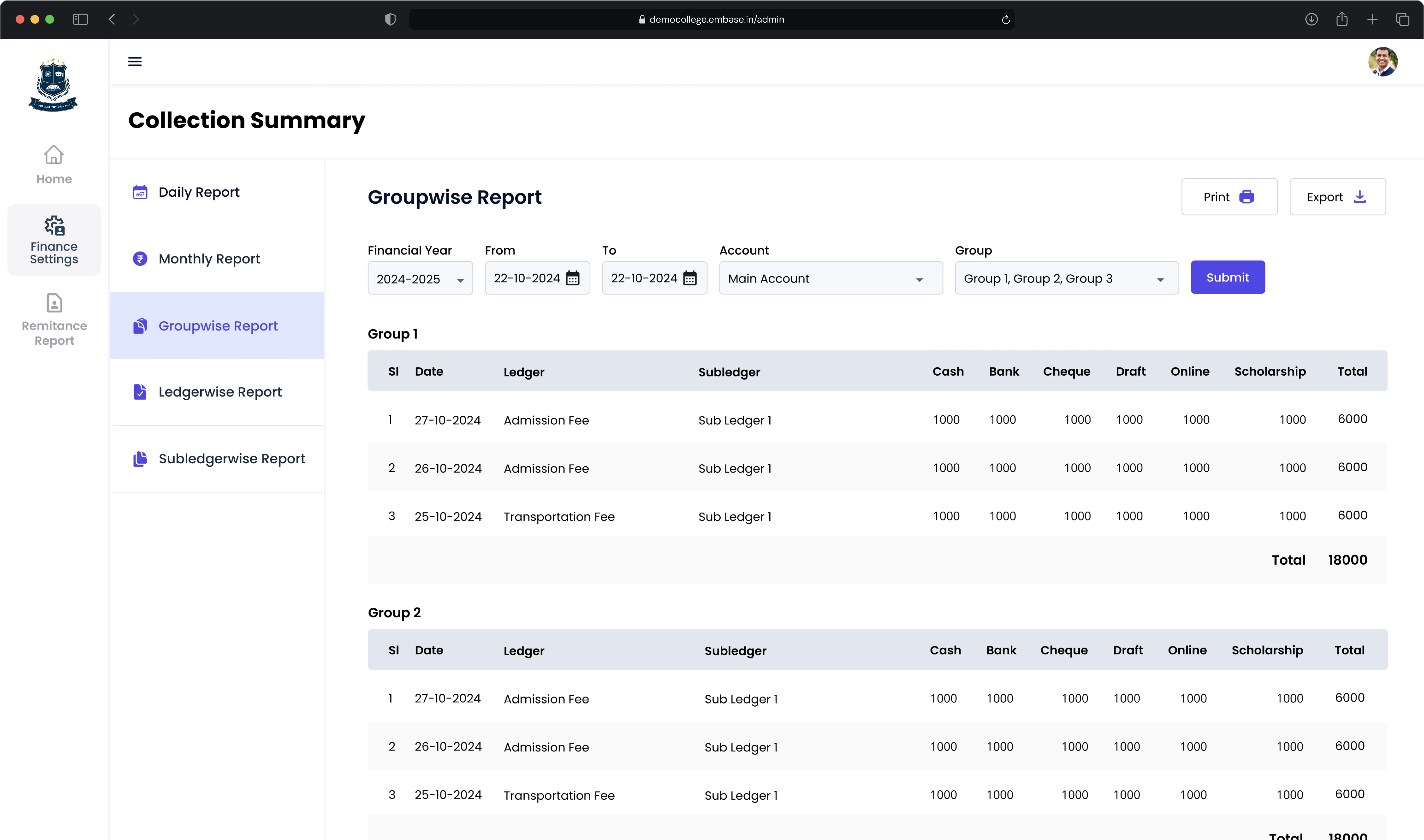Go forward in browser
This screenshot has width=1424, height=840.
(136, 19)
